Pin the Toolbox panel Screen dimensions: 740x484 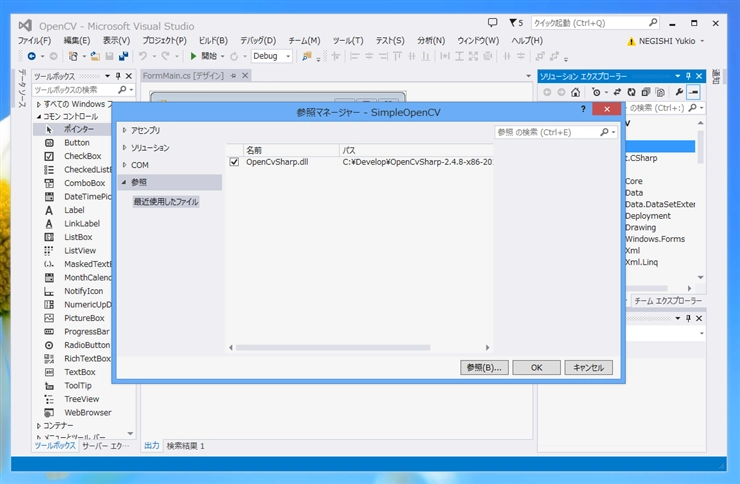pos(118,76)
